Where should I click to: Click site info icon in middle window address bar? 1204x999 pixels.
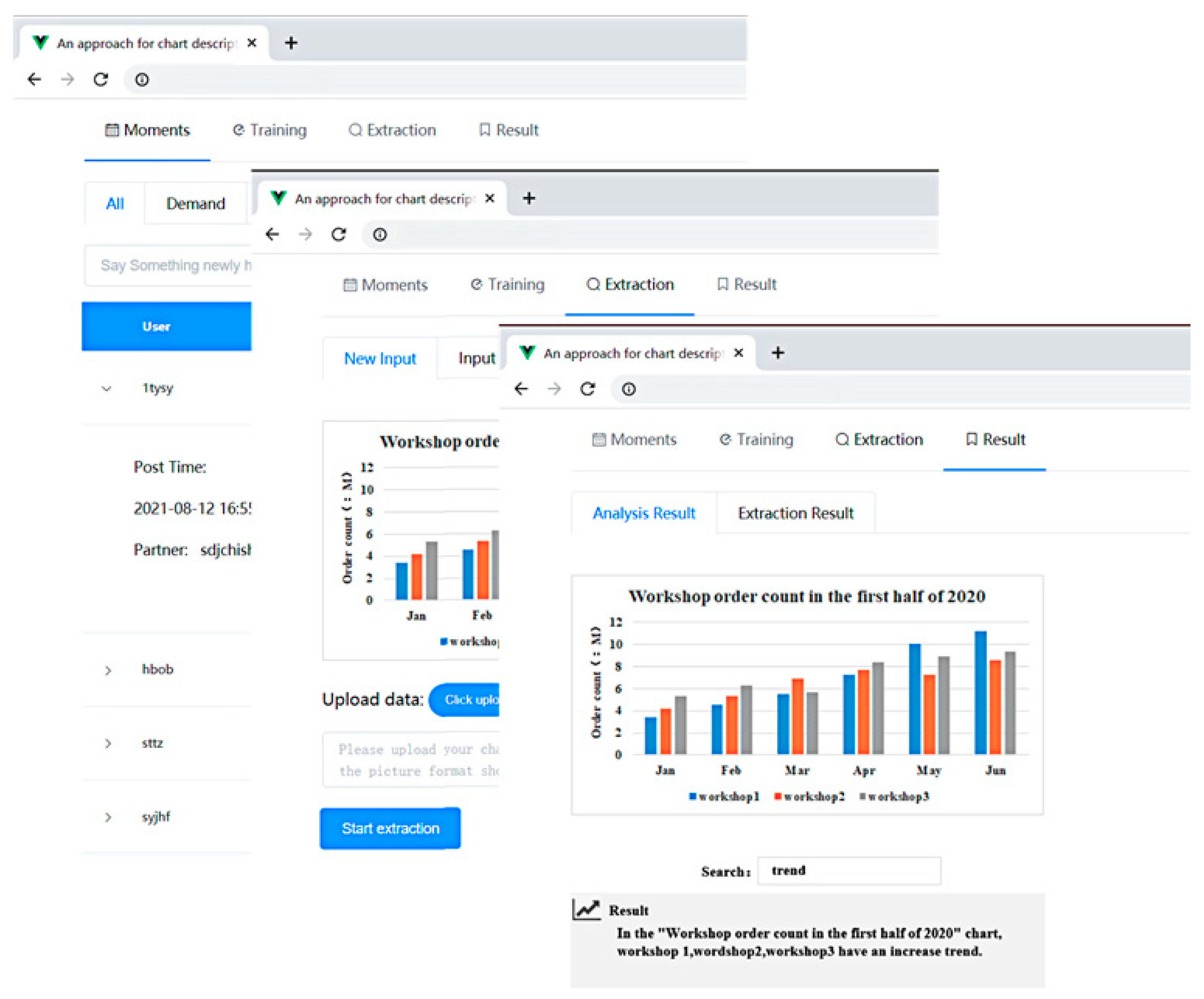[x=379, y=234]
